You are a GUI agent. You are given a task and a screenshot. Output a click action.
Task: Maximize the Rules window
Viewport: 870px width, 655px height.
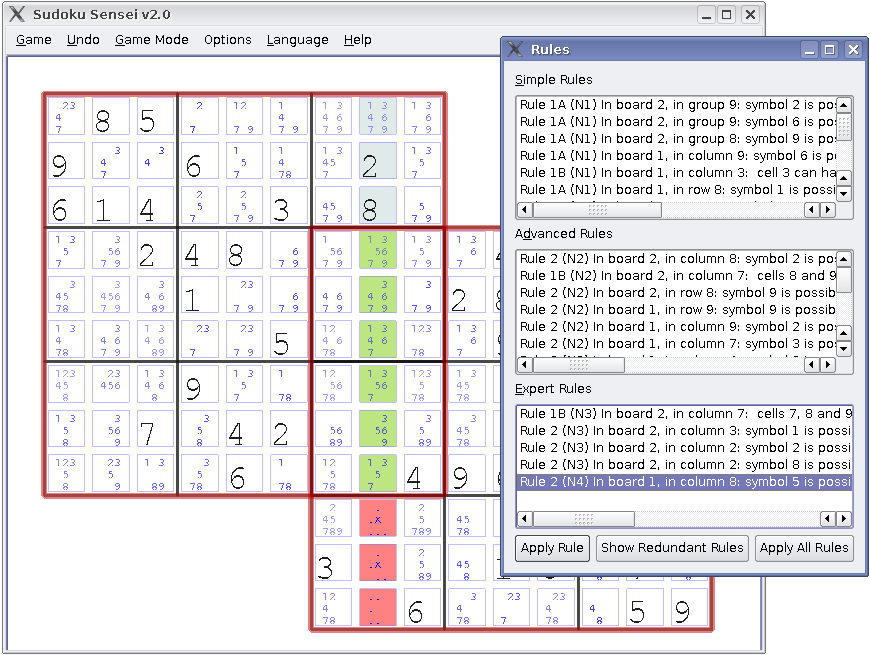click(829, 50)
